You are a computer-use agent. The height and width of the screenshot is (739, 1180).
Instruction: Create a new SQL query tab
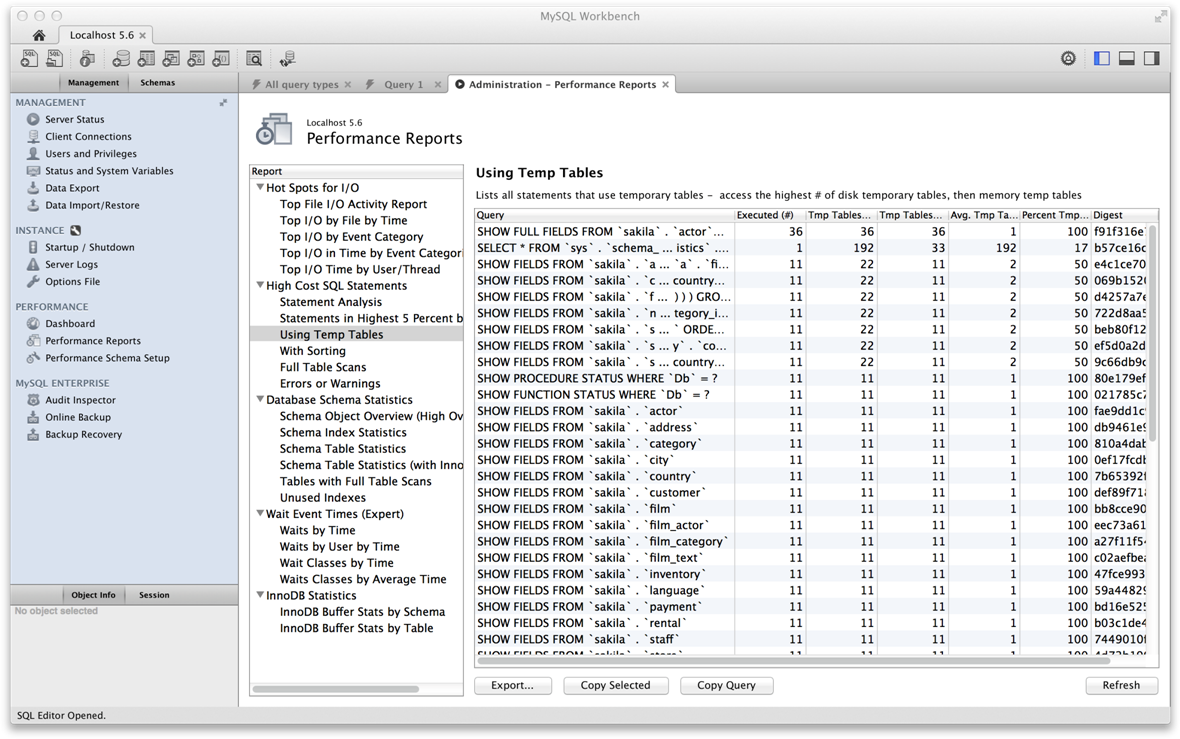pos(29,59)
